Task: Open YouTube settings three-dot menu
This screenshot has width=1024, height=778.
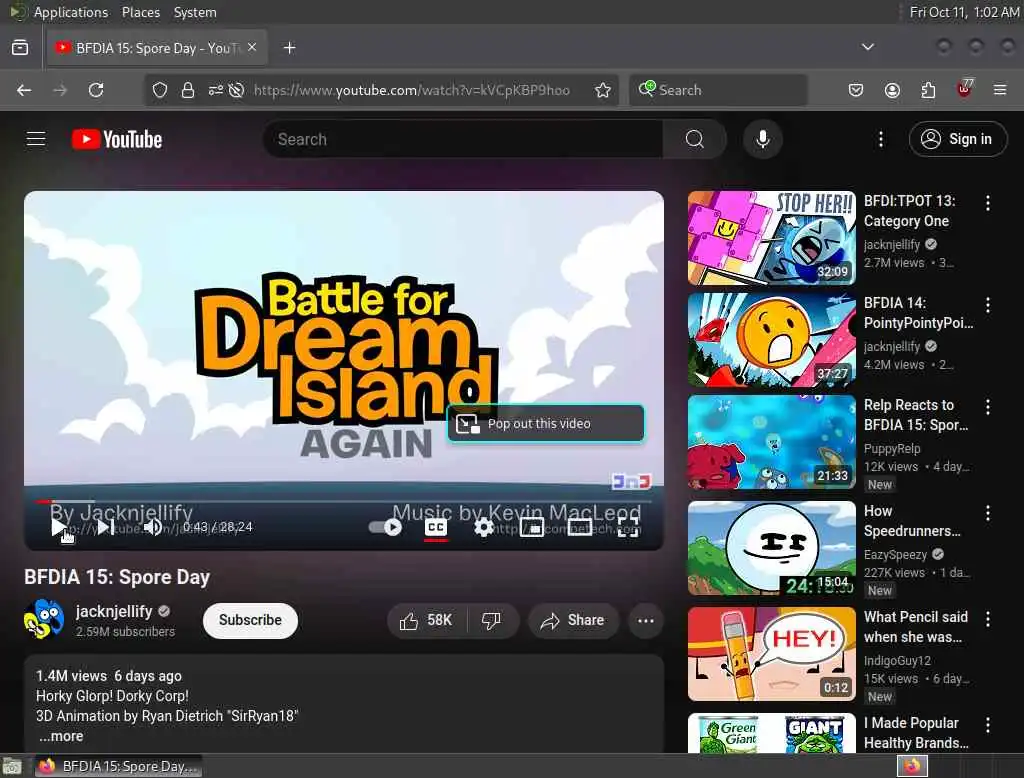Action: (x=881, y=139)
